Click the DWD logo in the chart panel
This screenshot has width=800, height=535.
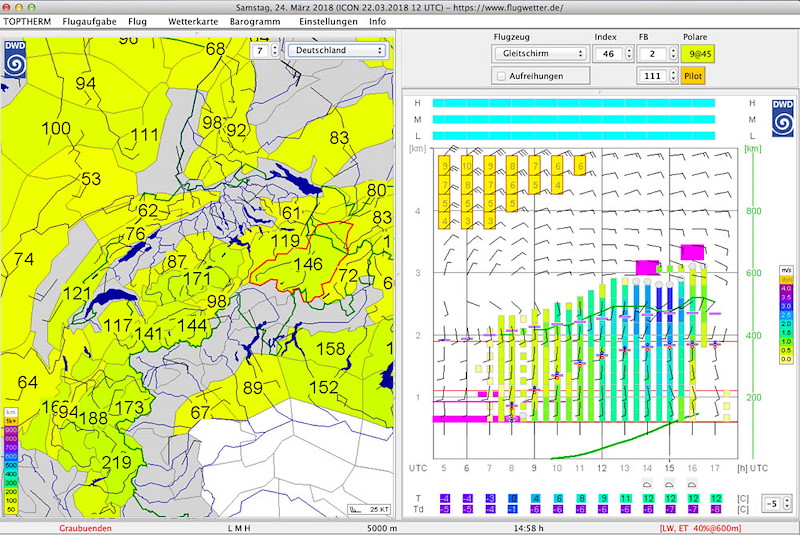pyautogui.click(x=782, y=118)
